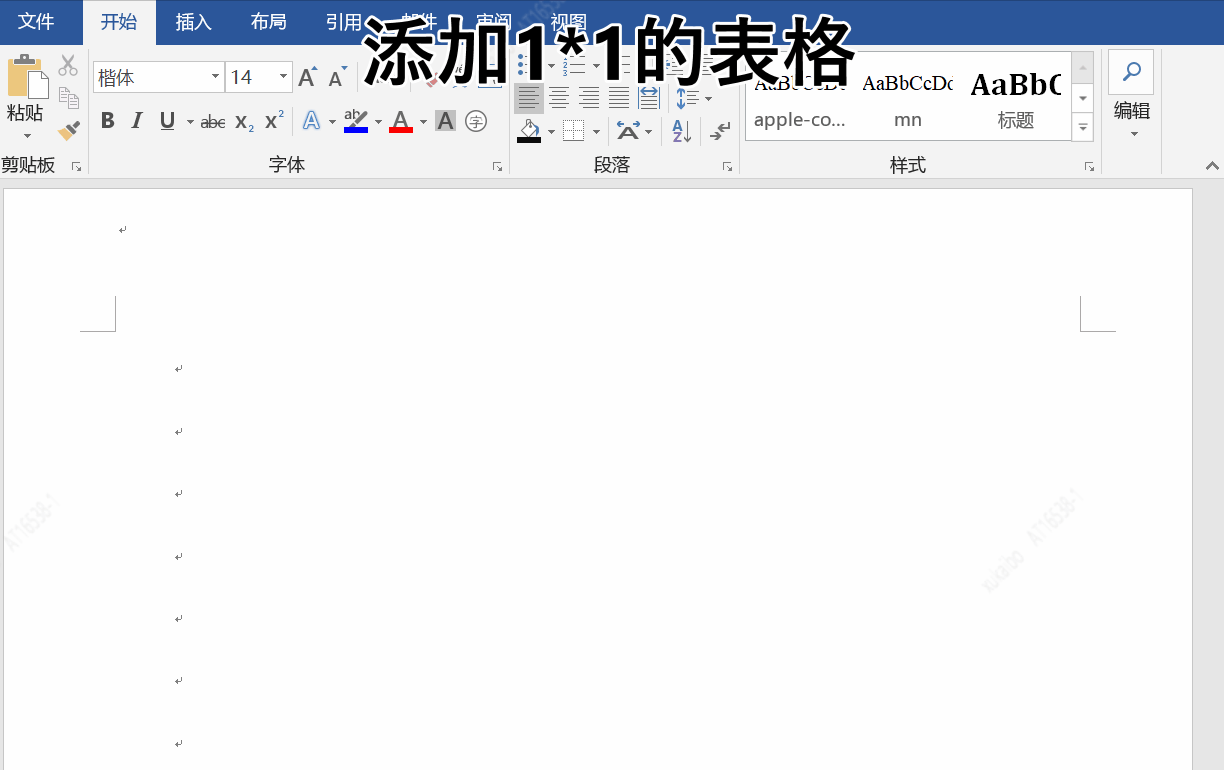Open the 样式 styles pane launcher
1224x770 pixels.
point(1089,167)
